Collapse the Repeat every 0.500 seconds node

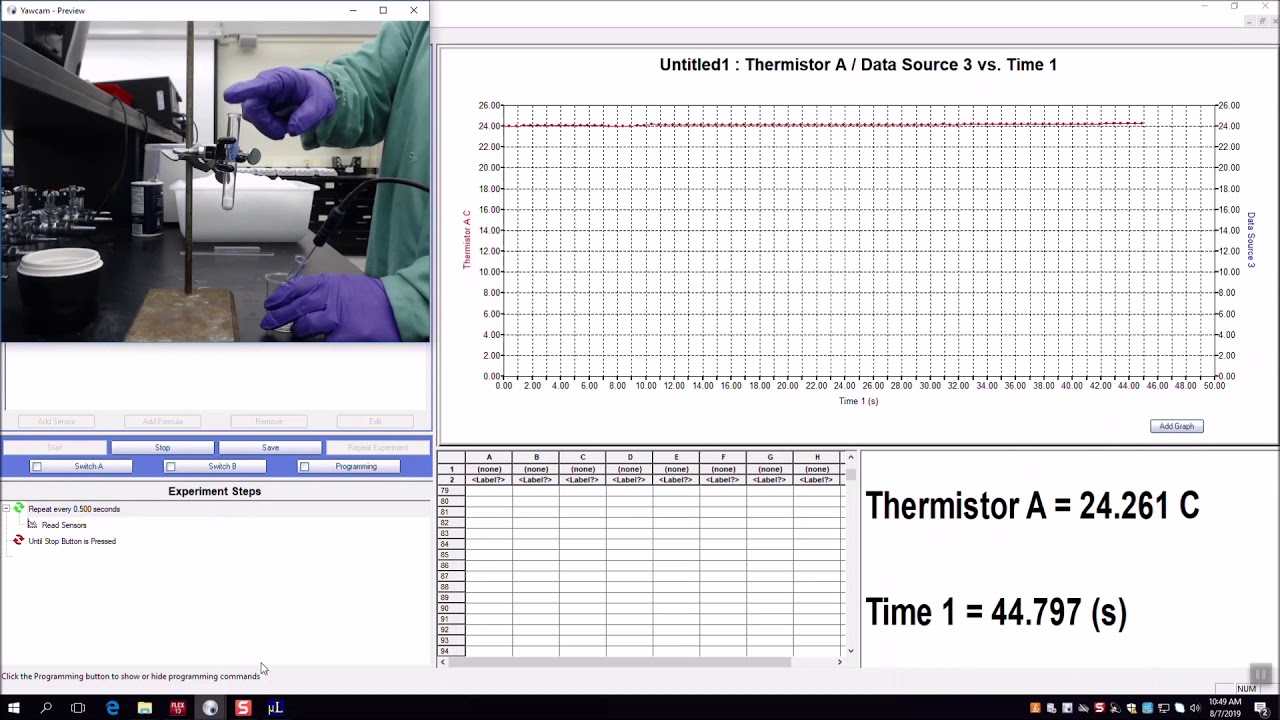point(6,509)
